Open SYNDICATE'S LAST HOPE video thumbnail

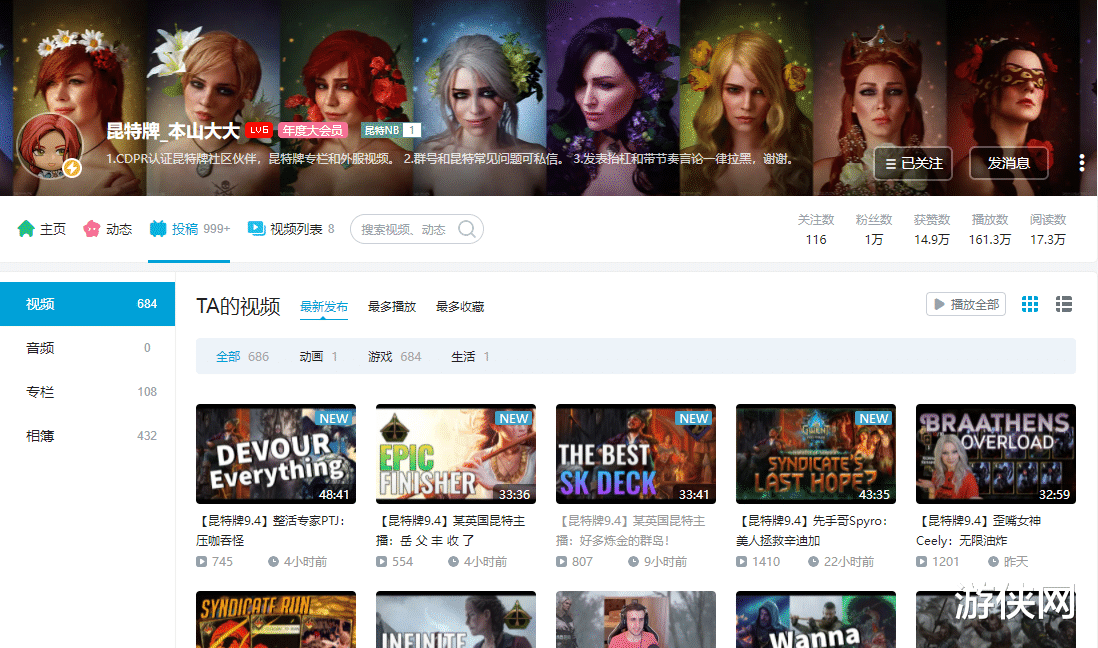[816, 454]
